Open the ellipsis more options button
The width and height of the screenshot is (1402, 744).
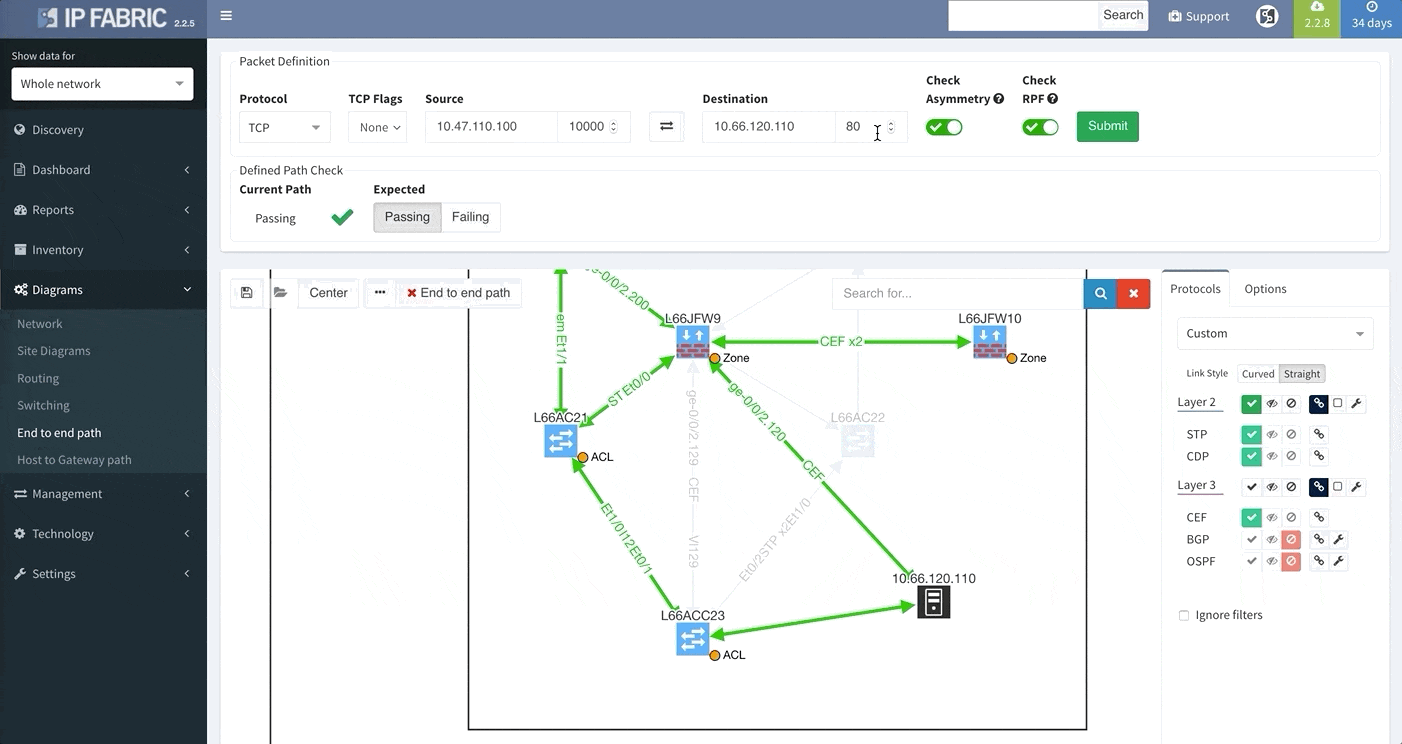[x=380, y=293]
